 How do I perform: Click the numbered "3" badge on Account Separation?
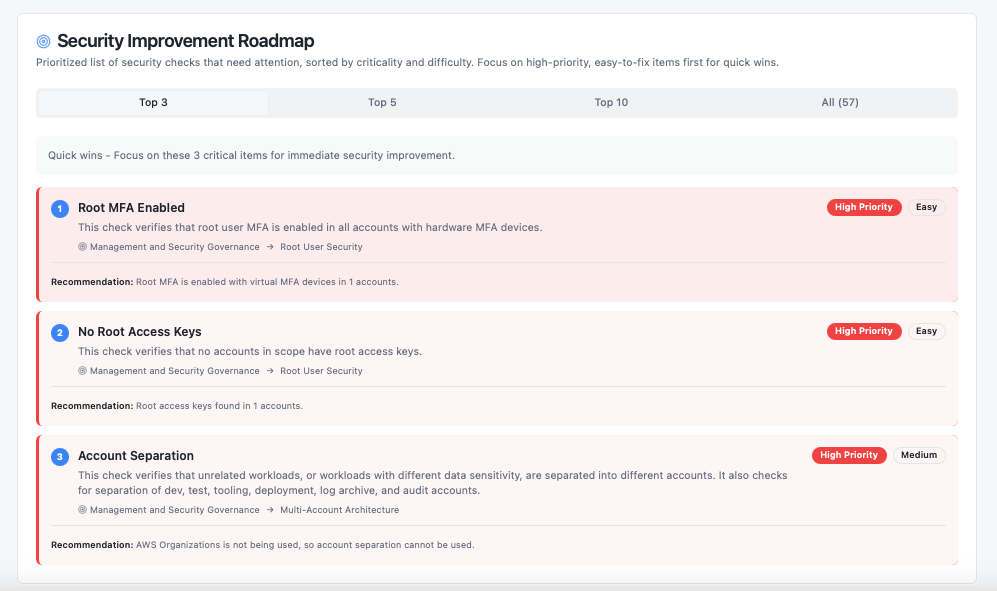[59, 455]
